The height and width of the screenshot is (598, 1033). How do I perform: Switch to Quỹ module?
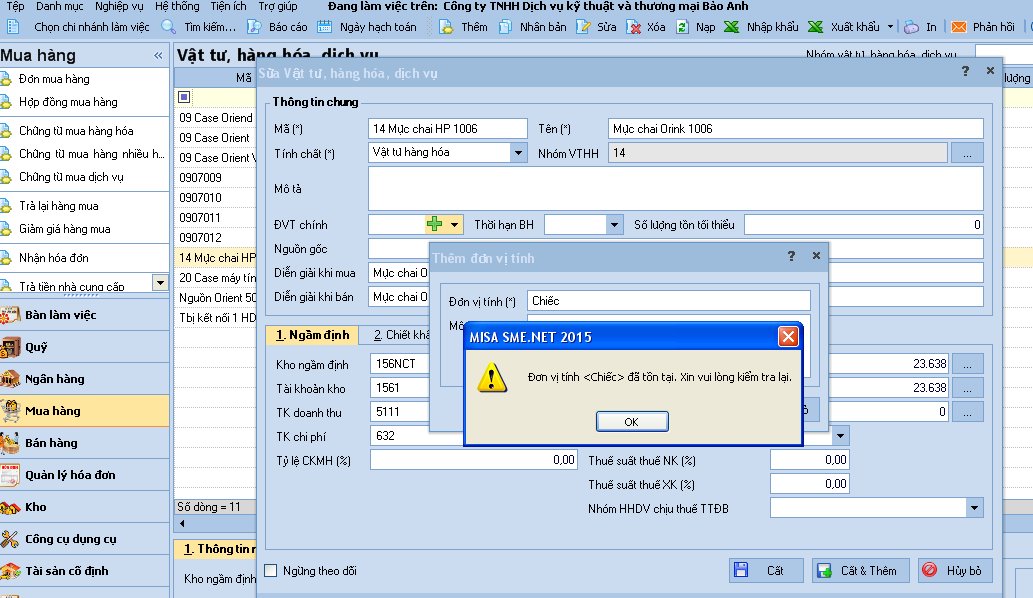coord(84,347)
